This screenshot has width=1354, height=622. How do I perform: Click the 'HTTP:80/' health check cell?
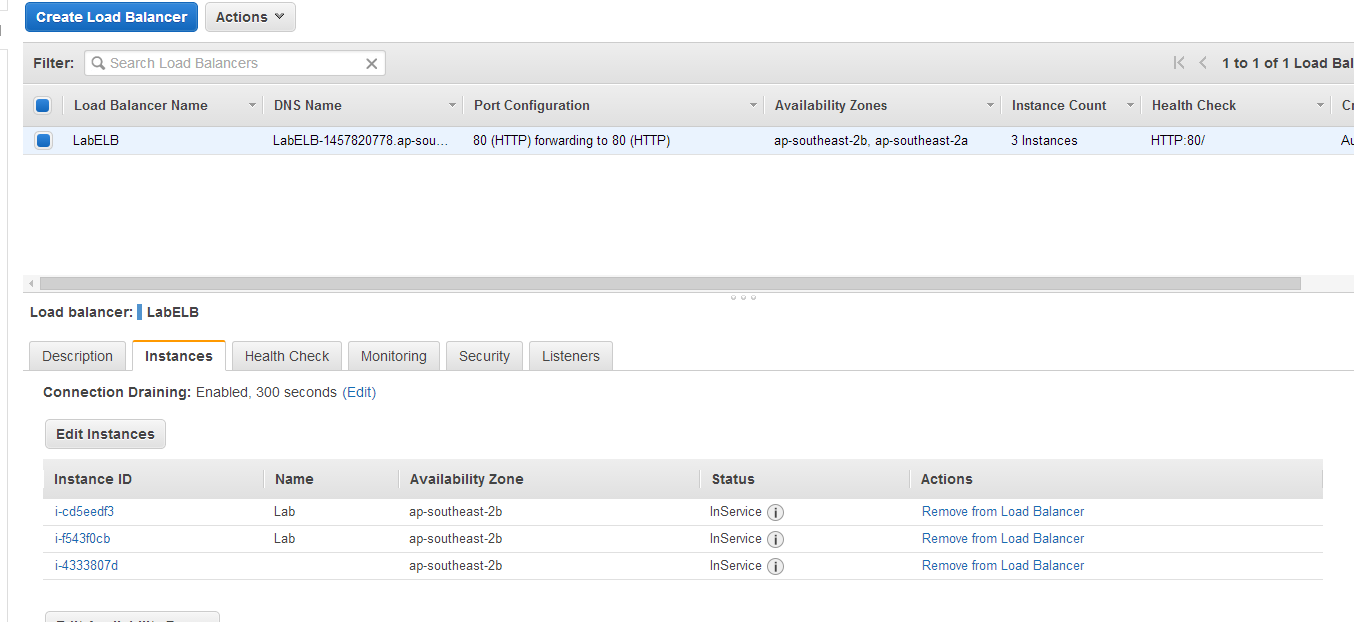coord(1178,140)
